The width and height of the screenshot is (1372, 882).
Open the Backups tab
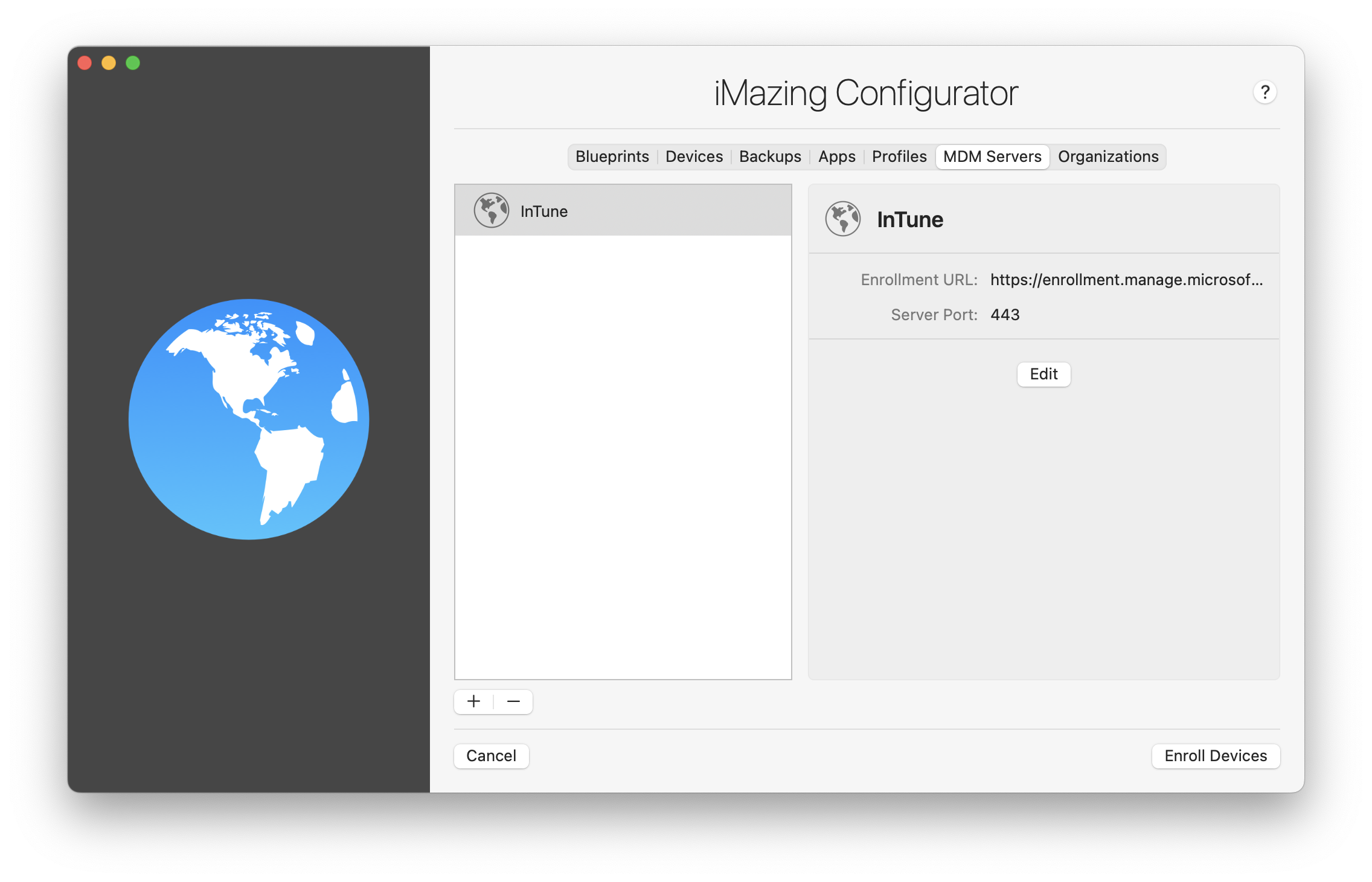point(770,156)
